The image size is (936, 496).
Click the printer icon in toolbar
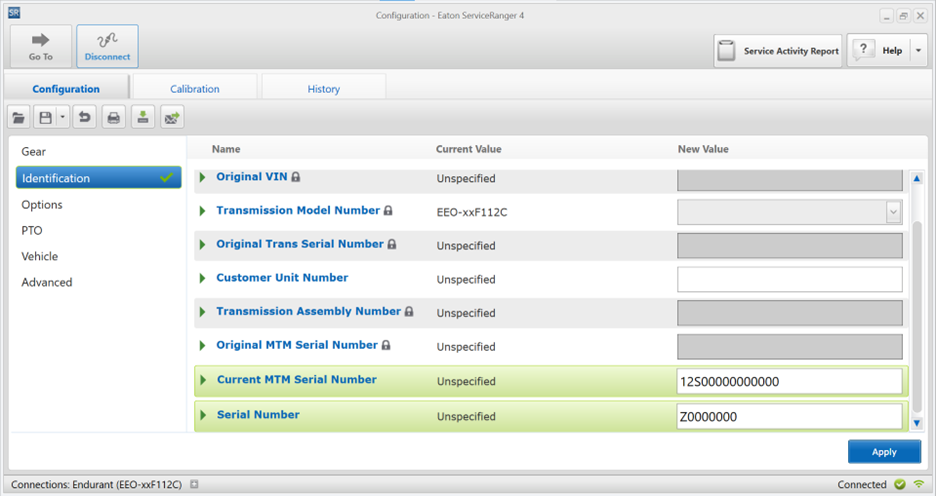114,118
